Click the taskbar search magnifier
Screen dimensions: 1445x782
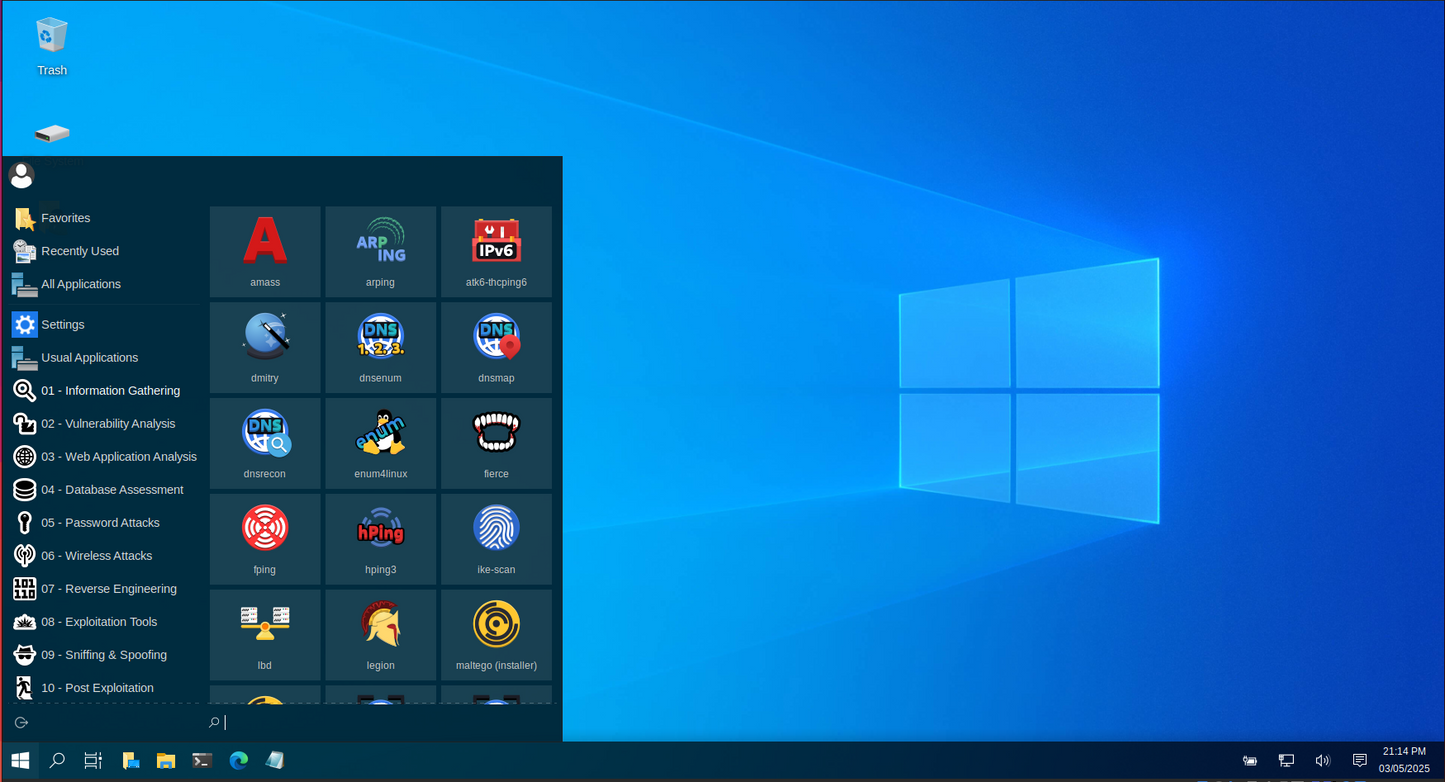point(57,761)
